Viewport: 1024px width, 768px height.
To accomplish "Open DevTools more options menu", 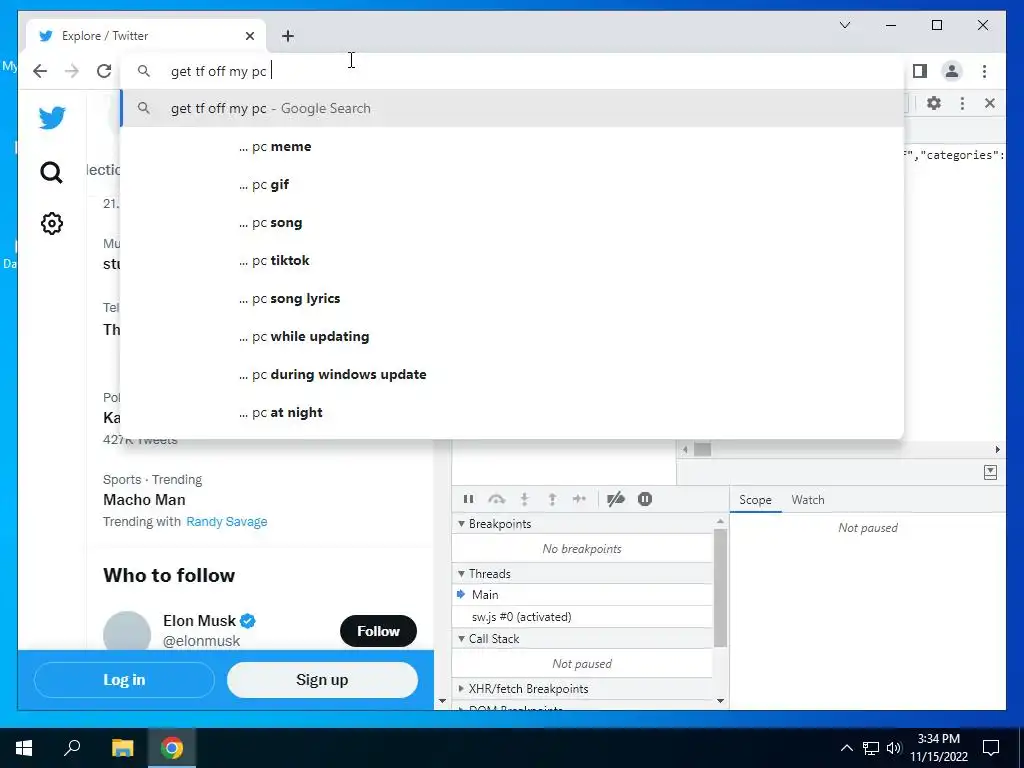I will [x=962, y=103].
